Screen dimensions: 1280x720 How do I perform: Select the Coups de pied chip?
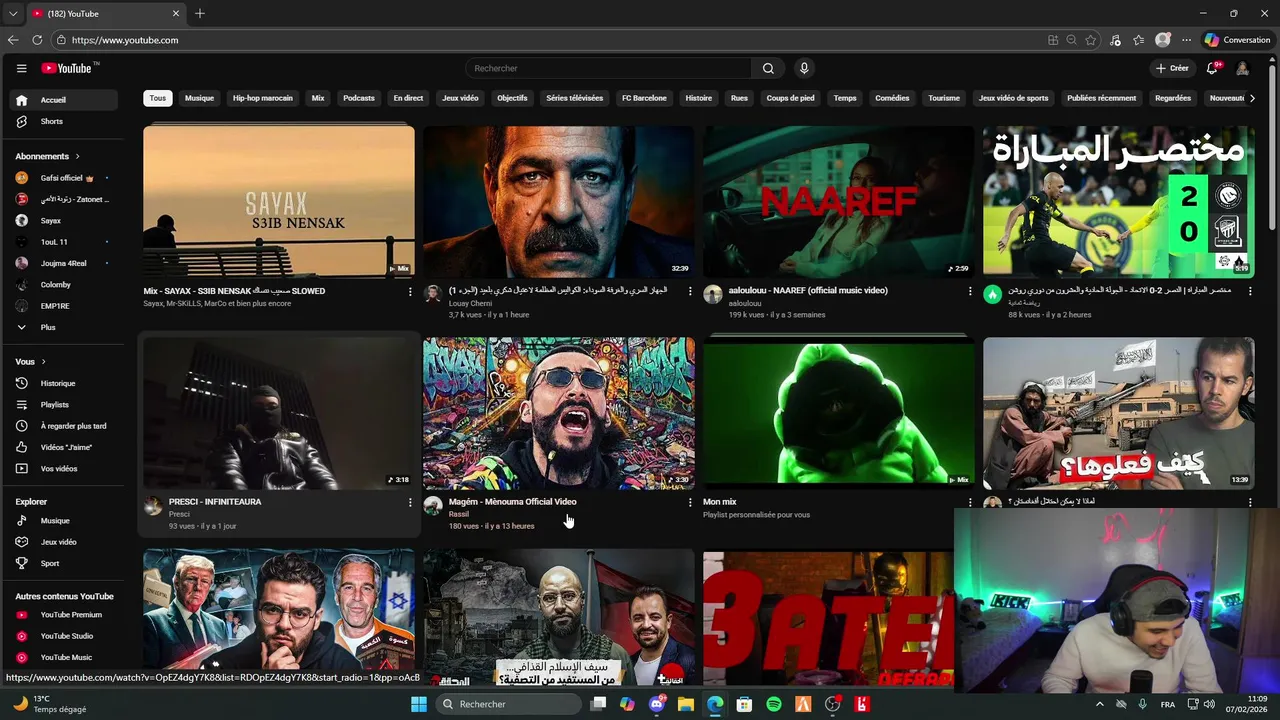[790, 98]
